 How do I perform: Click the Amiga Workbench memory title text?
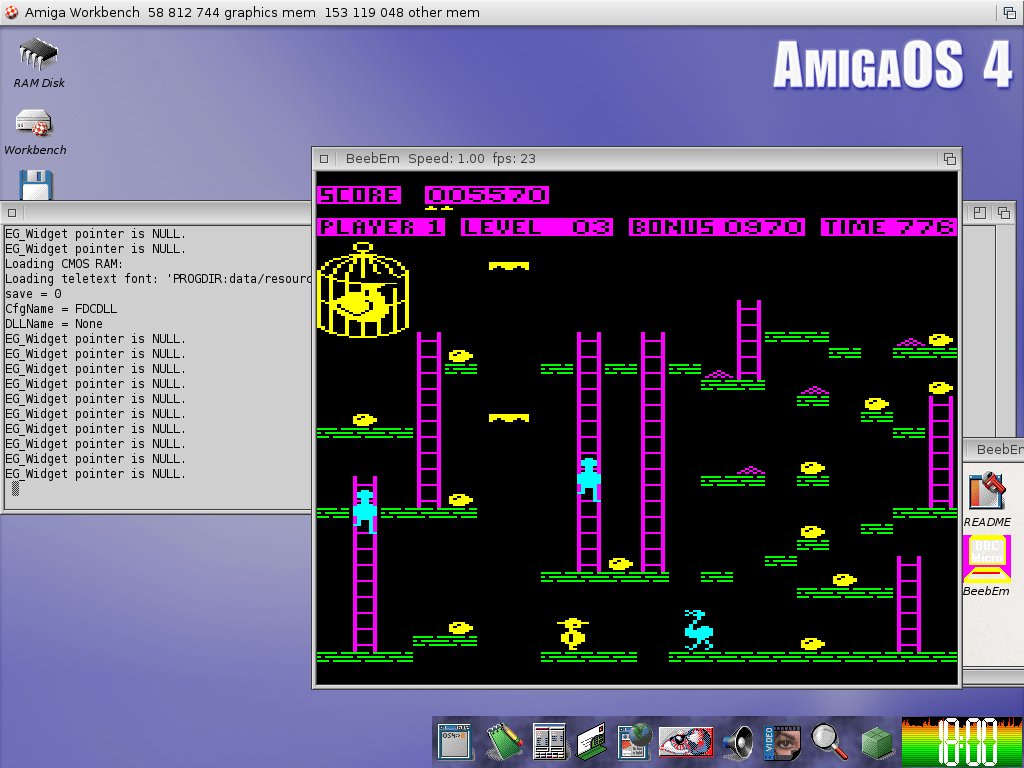252,12
